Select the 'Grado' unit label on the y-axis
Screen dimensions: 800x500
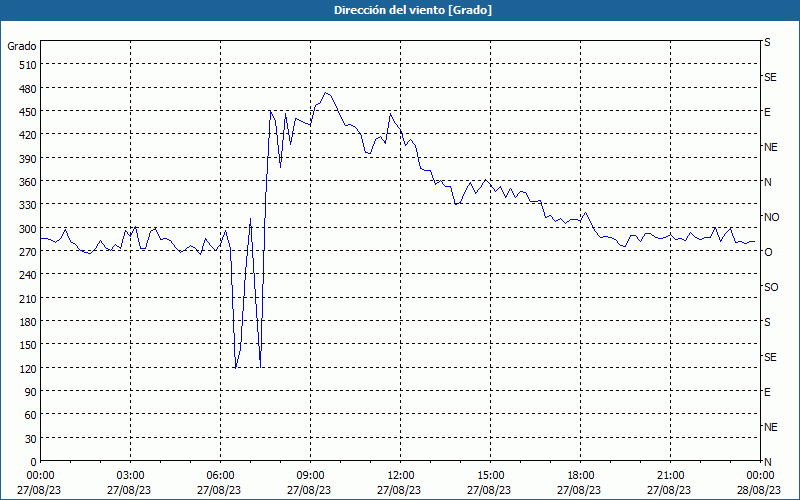pos(22,46)
